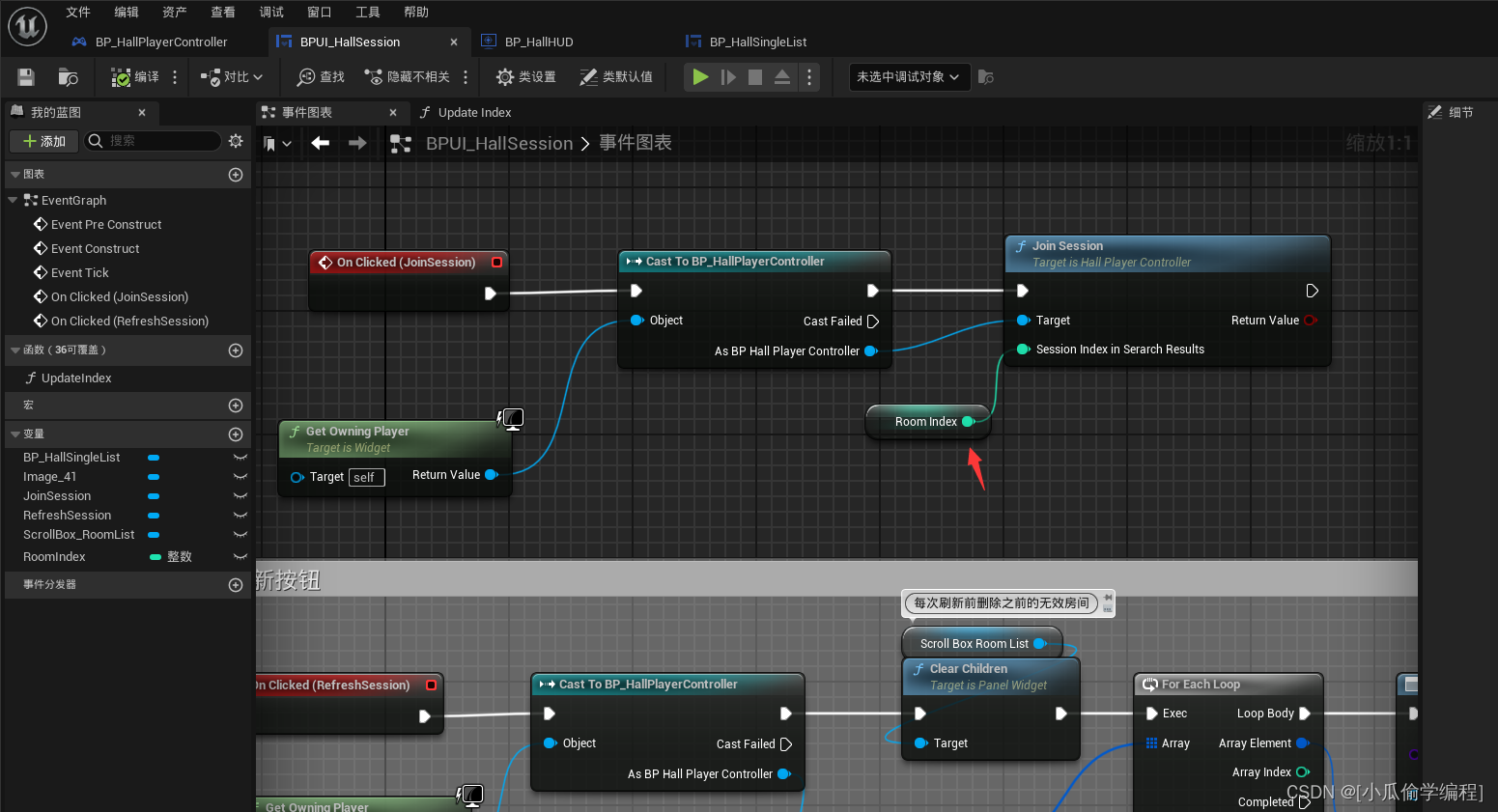Click the Add (添加) button
1498x812 pixels.
coord(43,141)
